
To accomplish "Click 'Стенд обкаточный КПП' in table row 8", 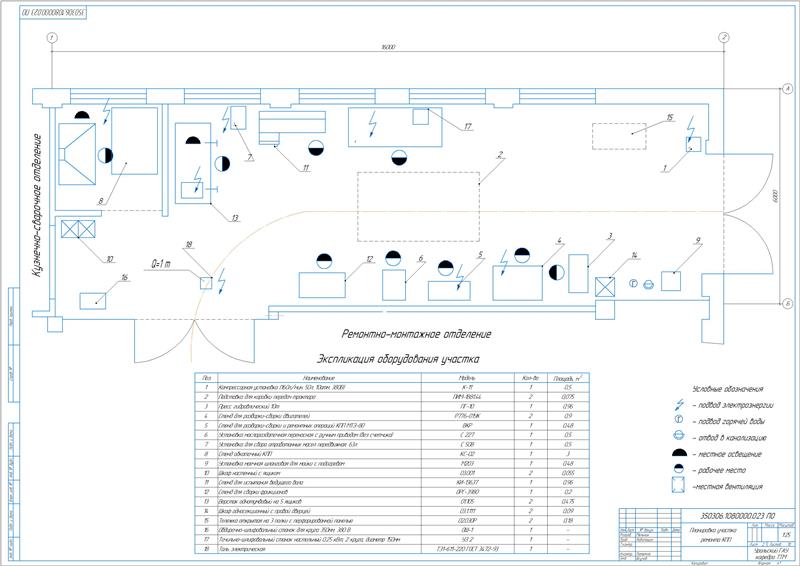I will [245, 454].
